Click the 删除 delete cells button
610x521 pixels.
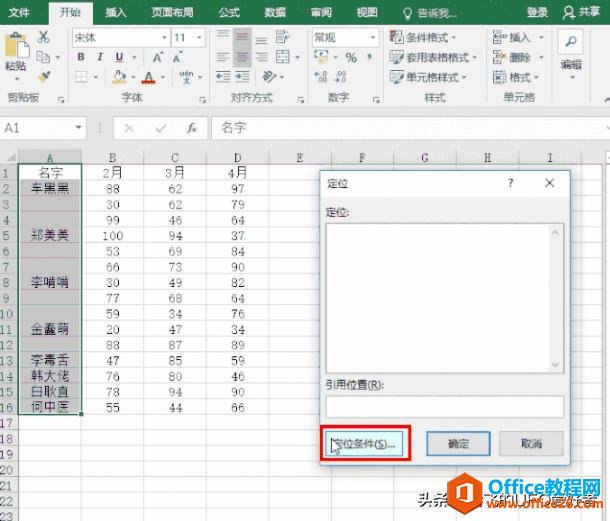pos(511,57)
